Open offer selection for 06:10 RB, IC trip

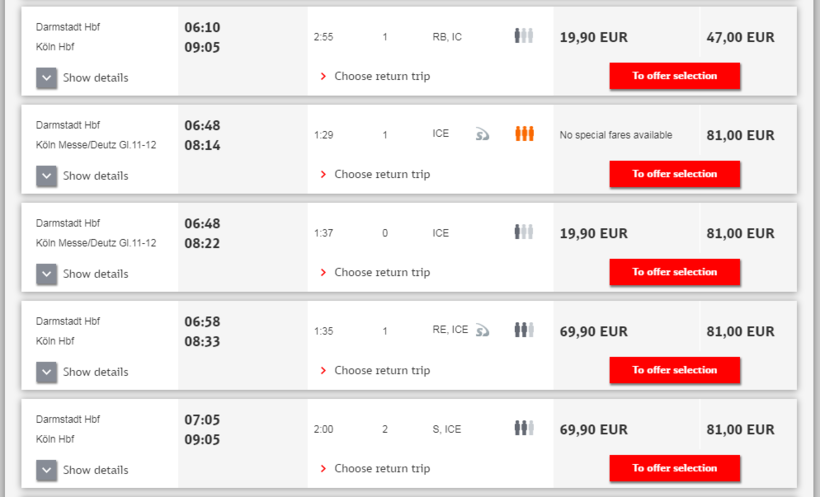tap(674, 76)
